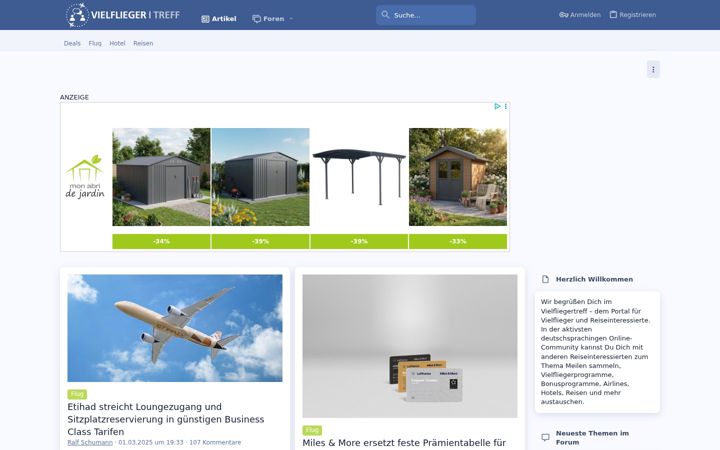Click the -39% discount button under carport
720x450 pixels.
(x=359, y=242)
